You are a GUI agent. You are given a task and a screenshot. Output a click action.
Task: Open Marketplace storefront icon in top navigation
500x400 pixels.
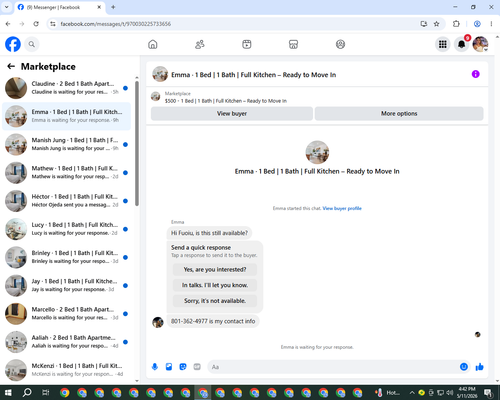point(293,44)
